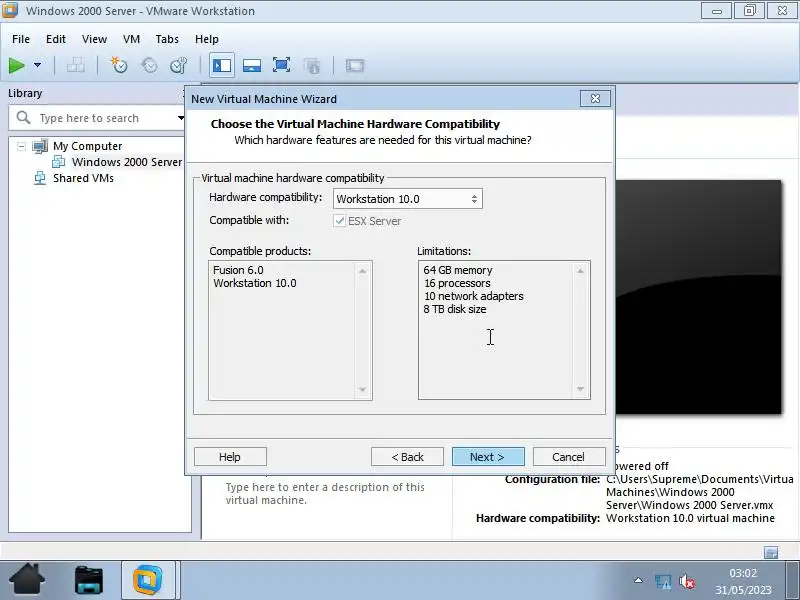Take a snapshot of this virtual machine
Screen dimensions: 800x600
pyautogui.click(x=119, y=65)
